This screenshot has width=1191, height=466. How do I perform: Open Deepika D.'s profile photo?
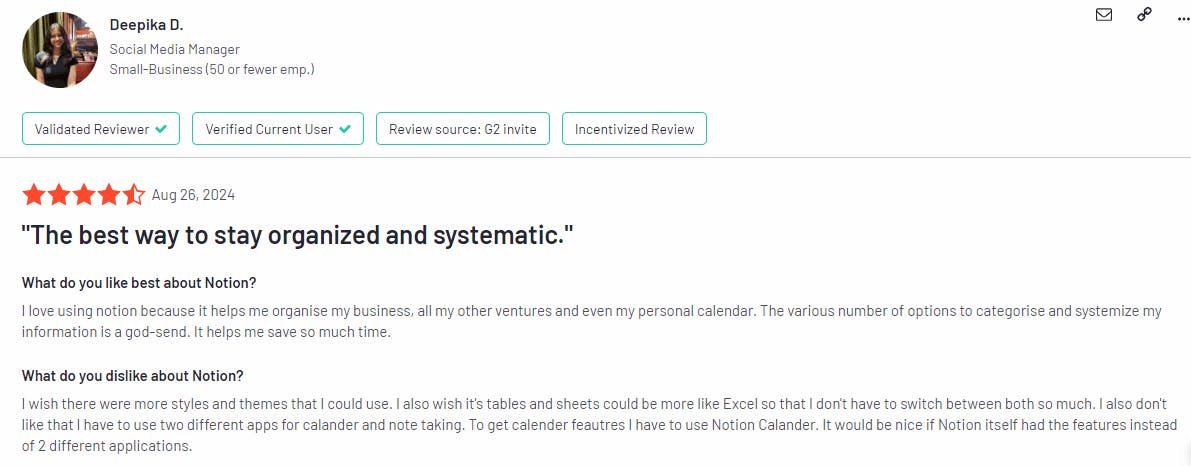click(59, 50)
